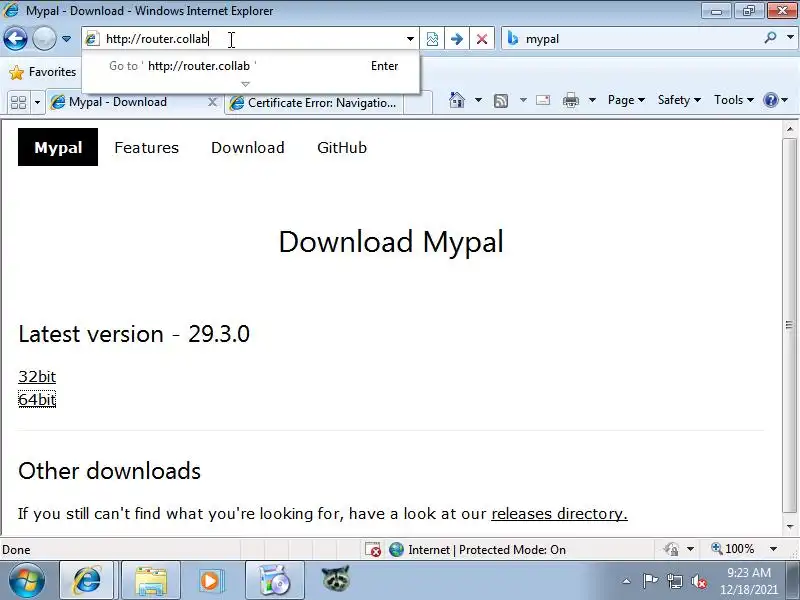Click the vertical scrollbar thumb
Screen dimensions: 800x600
point(790,324)
